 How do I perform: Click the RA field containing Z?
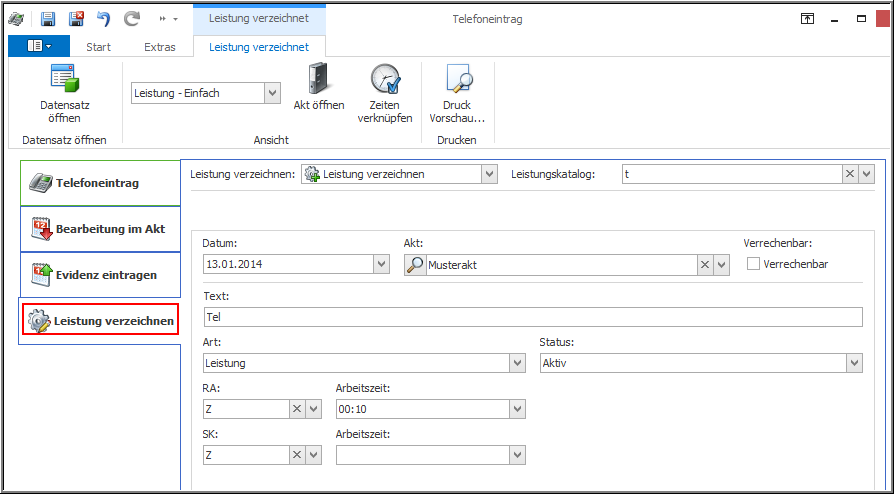(x=246, y=409)
